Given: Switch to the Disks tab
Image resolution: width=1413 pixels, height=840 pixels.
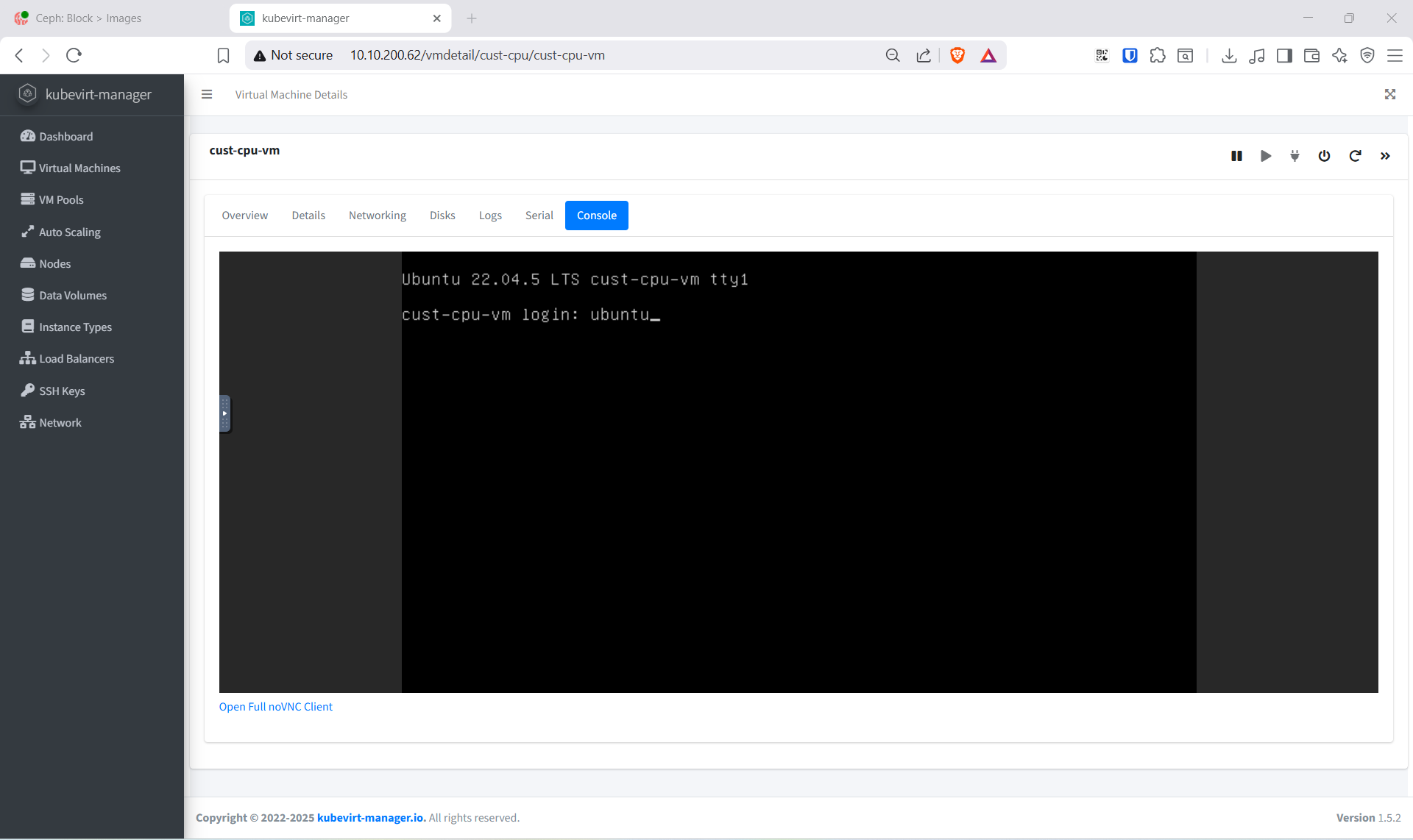Looking at the screenshot, I should (442, 216).
